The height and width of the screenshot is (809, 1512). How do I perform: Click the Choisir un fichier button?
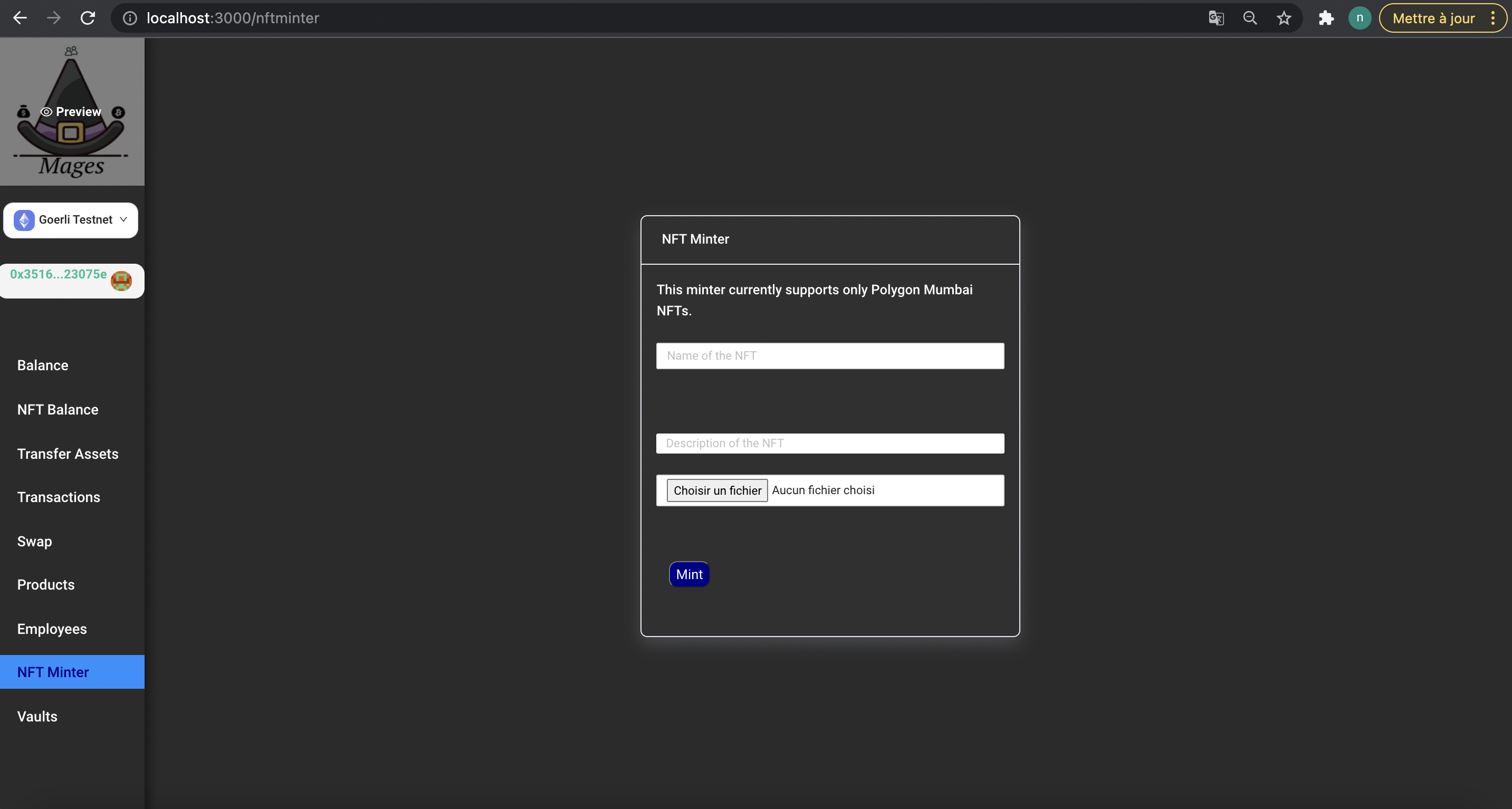click(x=716, y=490)
